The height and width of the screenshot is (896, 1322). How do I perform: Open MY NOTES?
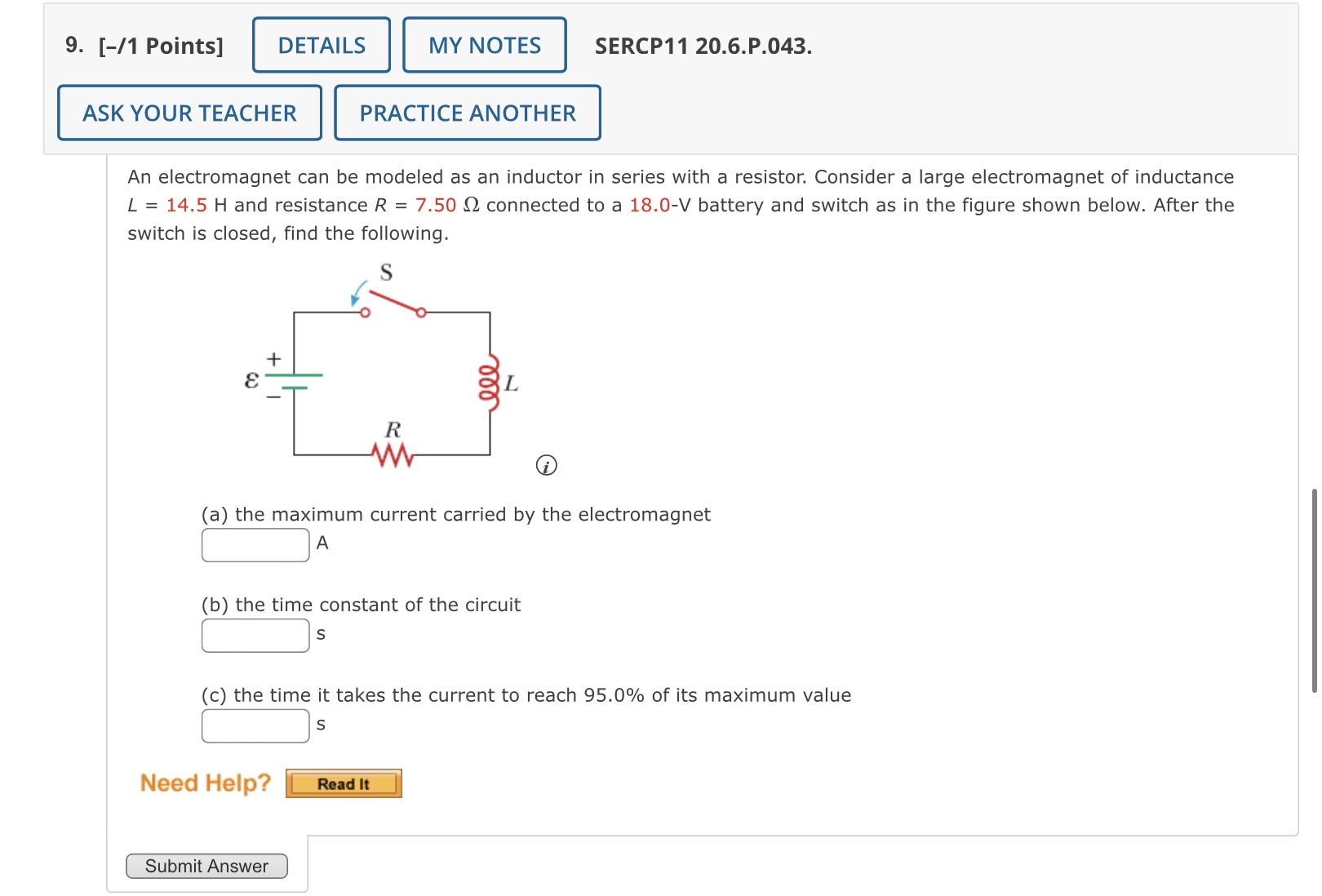[x=483, y=45]
